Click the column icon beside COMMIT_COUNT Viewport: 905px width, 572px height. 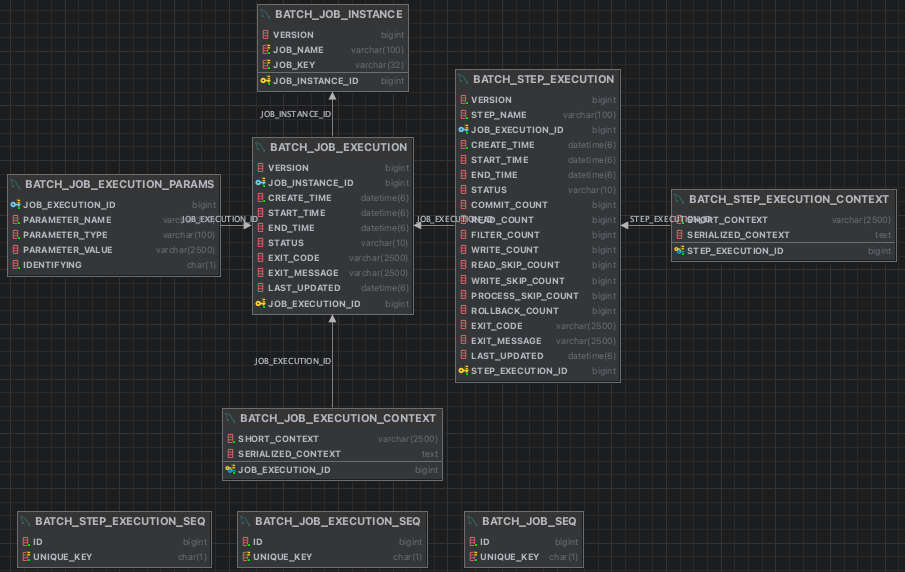click(463, 204)
